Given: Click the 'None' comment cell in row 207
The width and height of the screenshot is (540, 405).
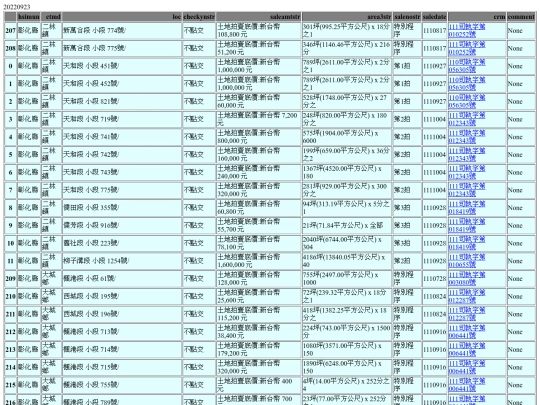Looking at the screenshot, I should tap(521, 30).
